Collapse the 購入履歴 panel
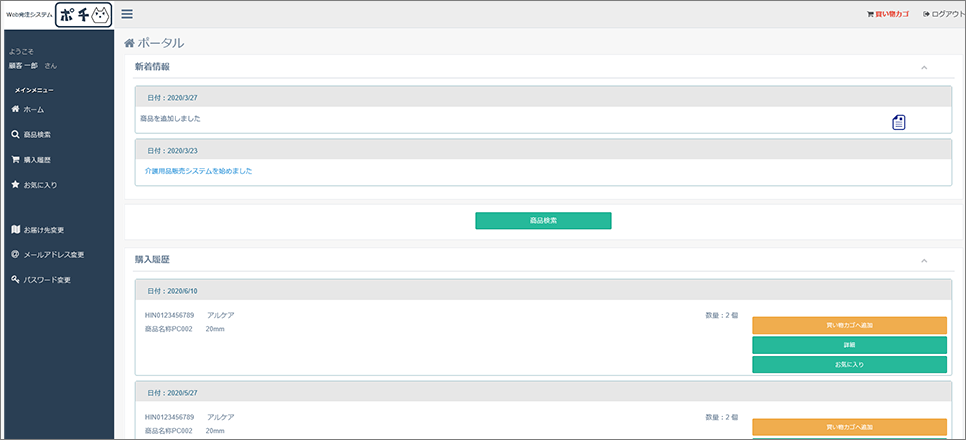The image size is (966, 440). (924, 261)
